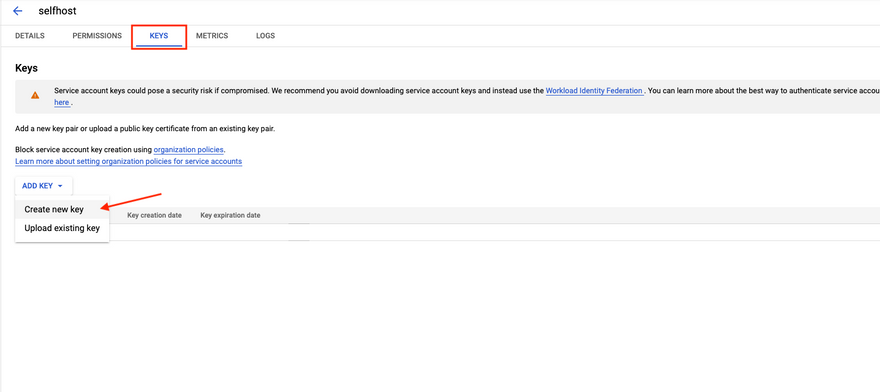Switch to the PERMISSIONS tab
Screen dimensions: 880x392
[97, 35]
